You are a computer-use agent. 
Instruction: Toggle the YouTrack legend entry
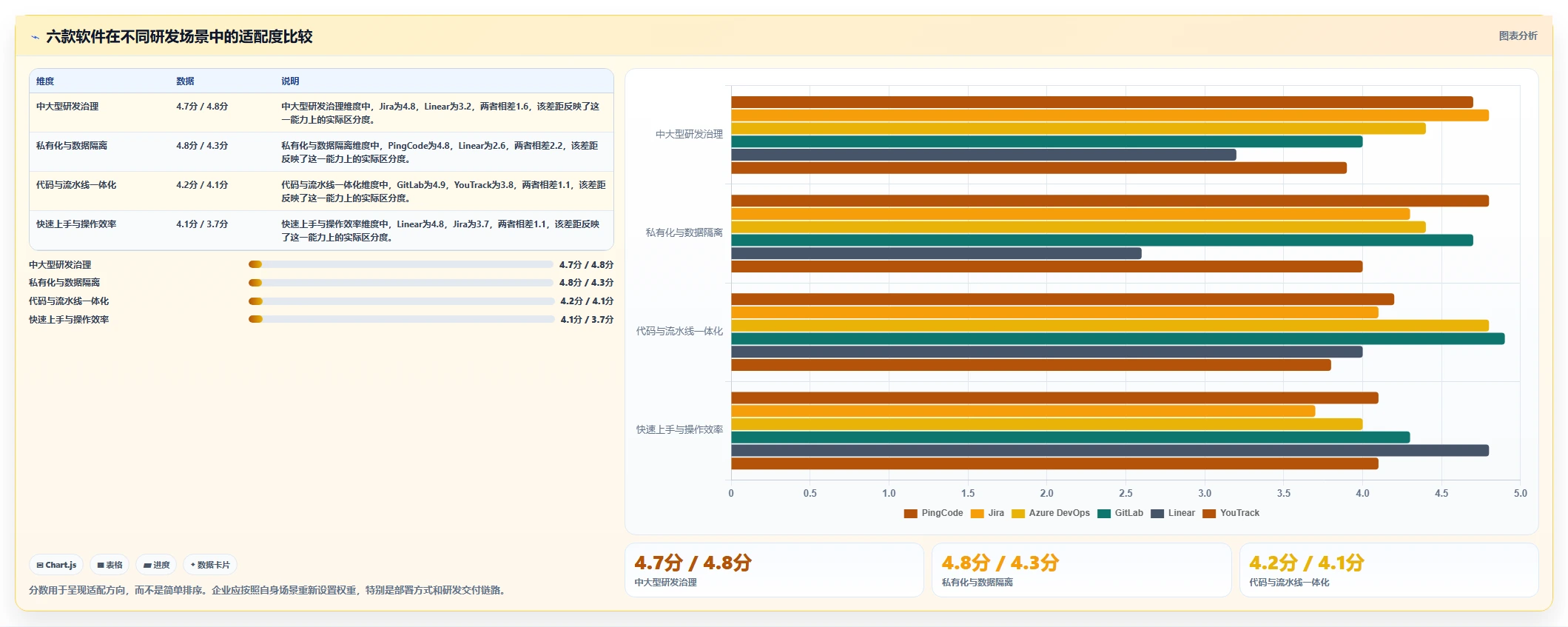click(1231, 513)
